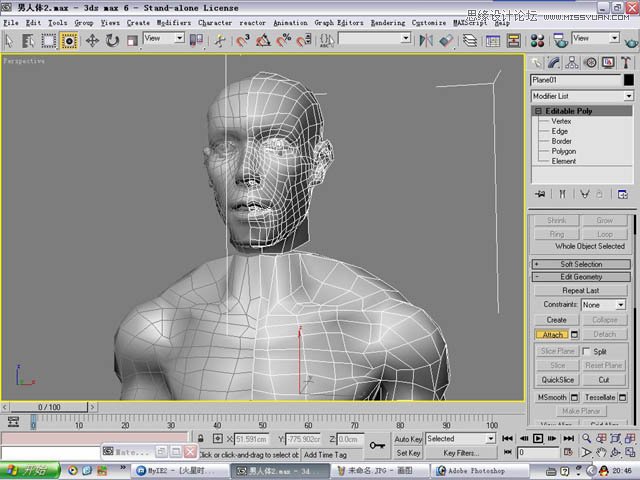
Task: Enable the Split checkbox
Action: click(587, 351)
